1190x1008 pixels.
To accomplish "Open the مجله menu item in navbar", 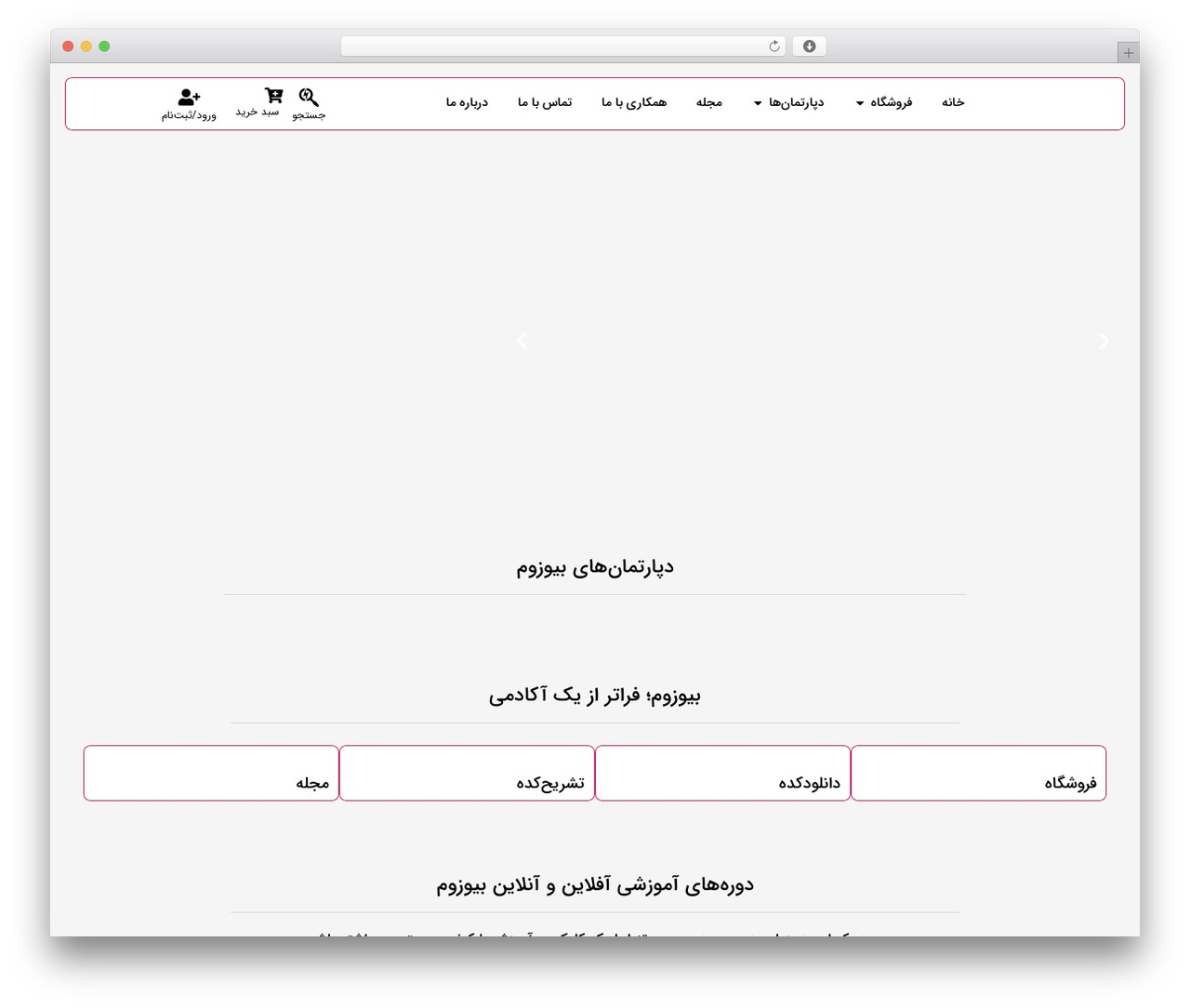I will (x=709, y=102).
